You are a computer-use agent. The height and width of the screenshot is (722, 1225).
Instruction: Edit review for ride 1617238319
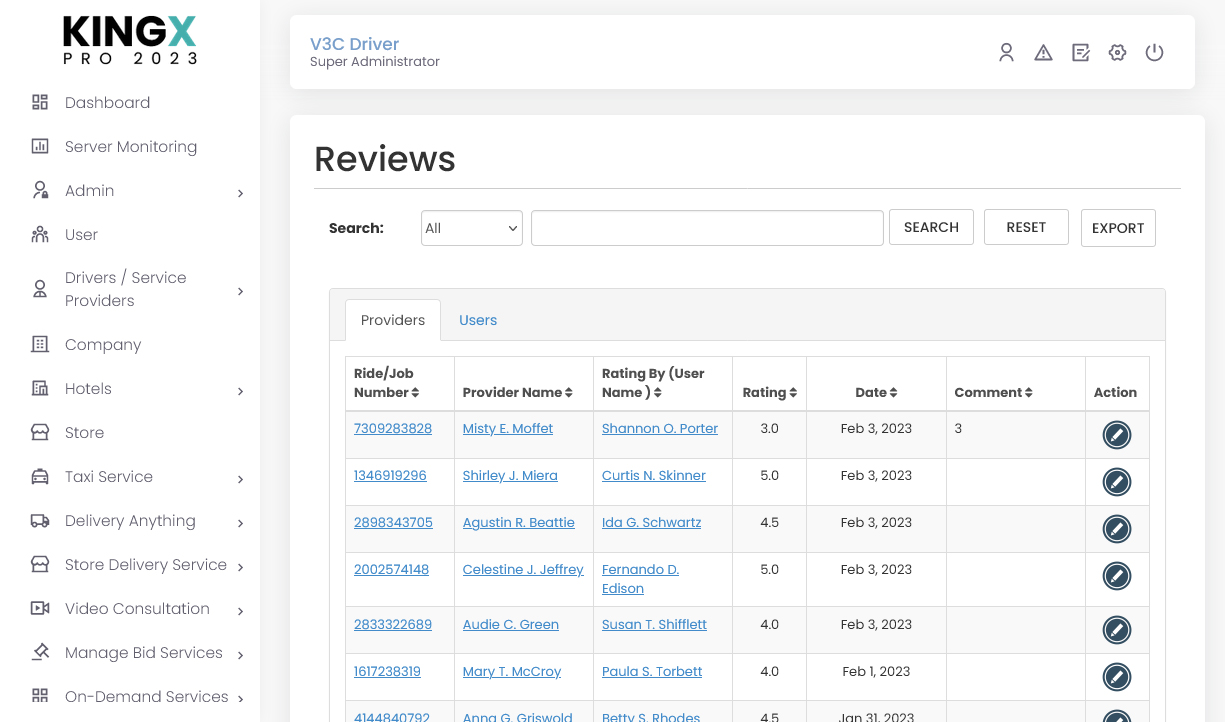click(1117, 677)
